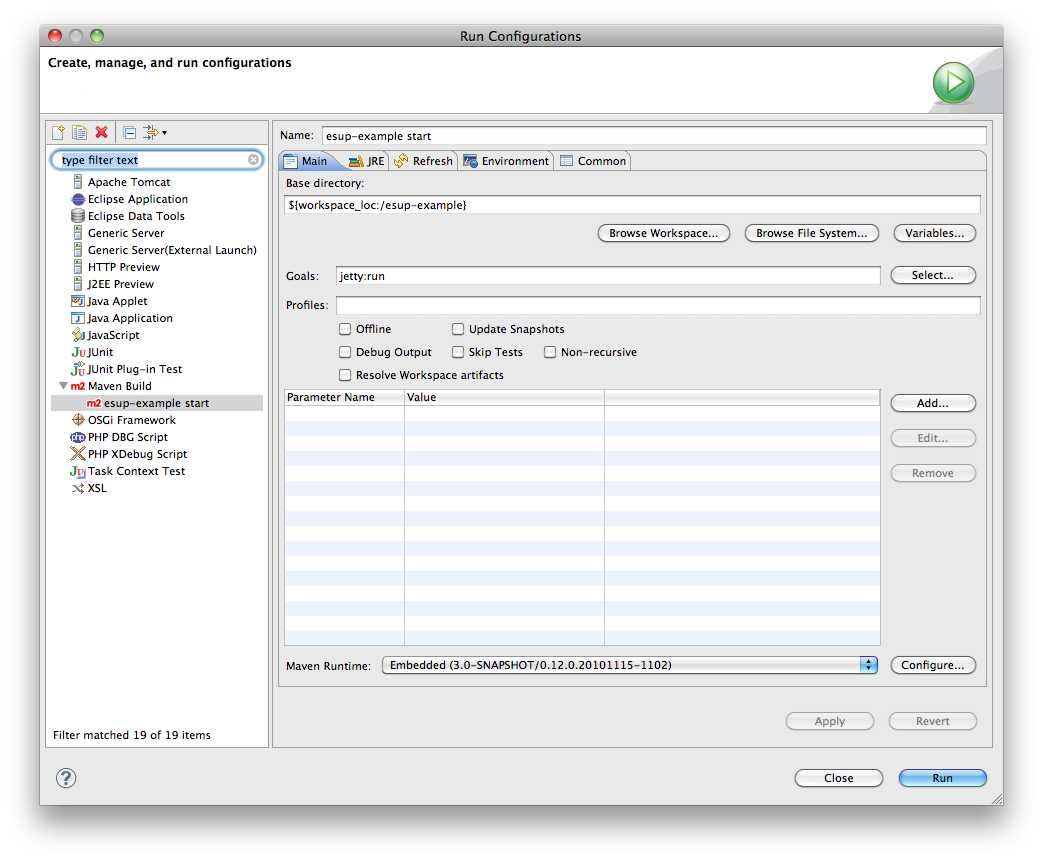Image resolution: width=1043 pixels, height=860 pixels.
Task: Check Resolve Workspace artifacts option
Action: (x=345, y=375)
